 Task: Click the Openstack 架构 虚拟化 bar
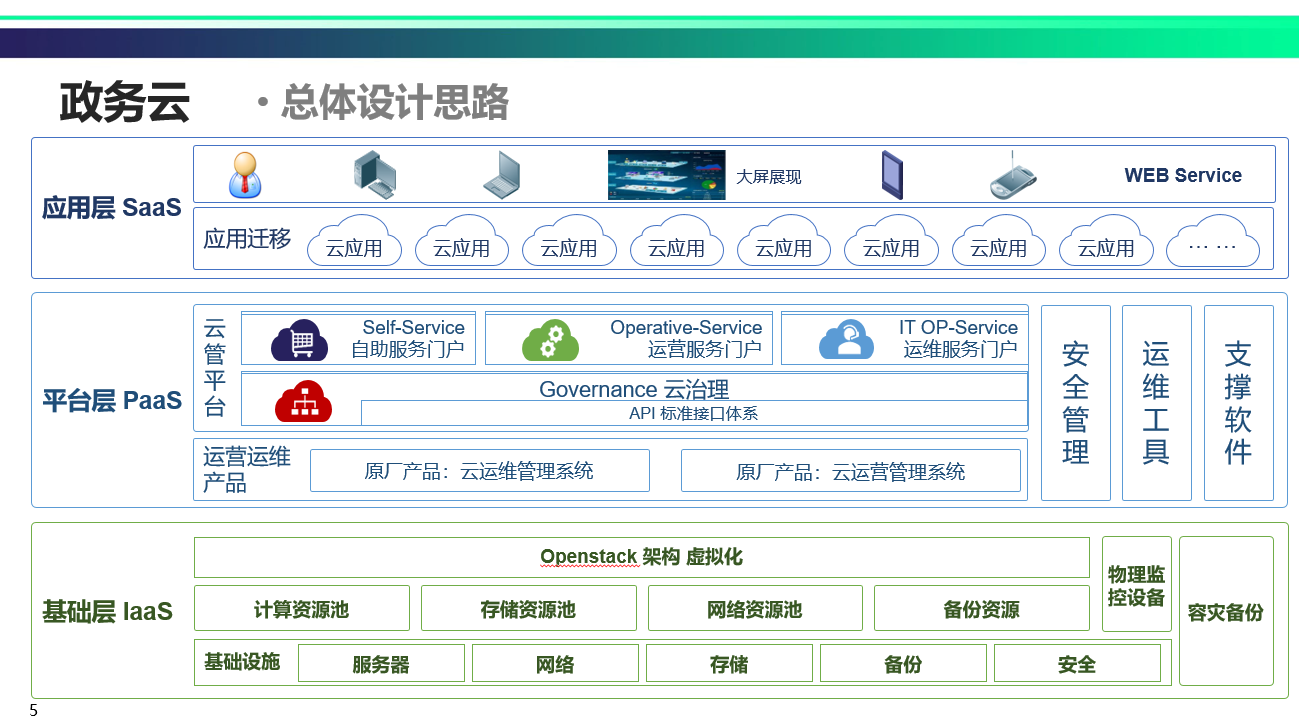[x=642, y=557]
